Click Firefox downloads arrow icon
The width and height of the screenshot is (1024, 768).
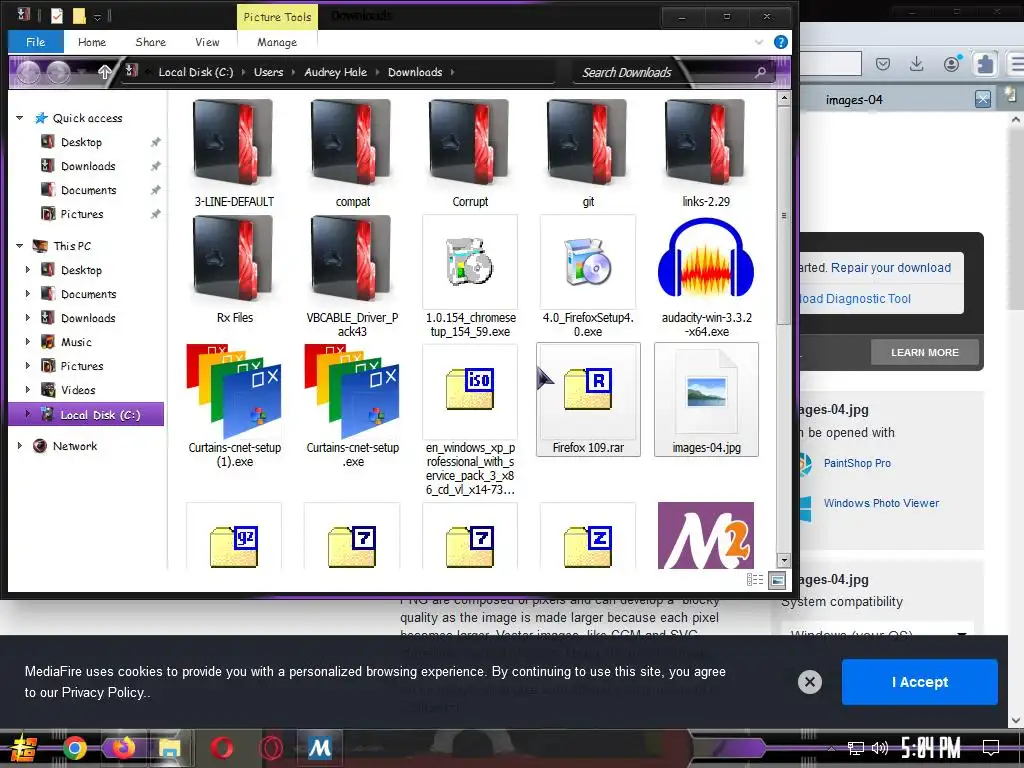coord(916,63)
